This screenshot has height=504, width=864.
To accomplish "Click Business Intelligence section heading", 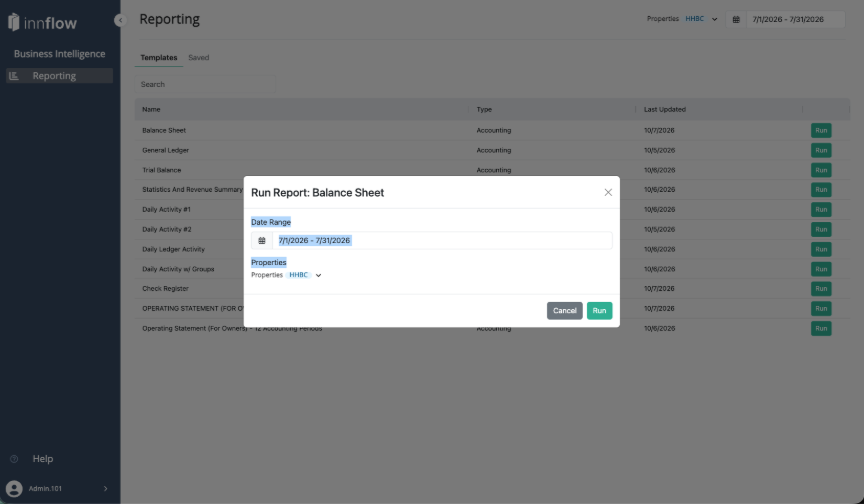I will coord(60,54).
